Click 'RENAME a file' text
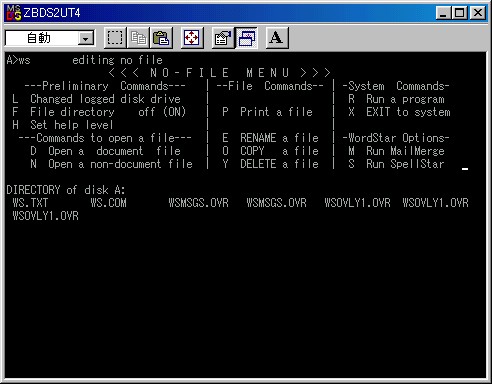The height and width of the screenshot is (384, 492). (x=279, y=138)
